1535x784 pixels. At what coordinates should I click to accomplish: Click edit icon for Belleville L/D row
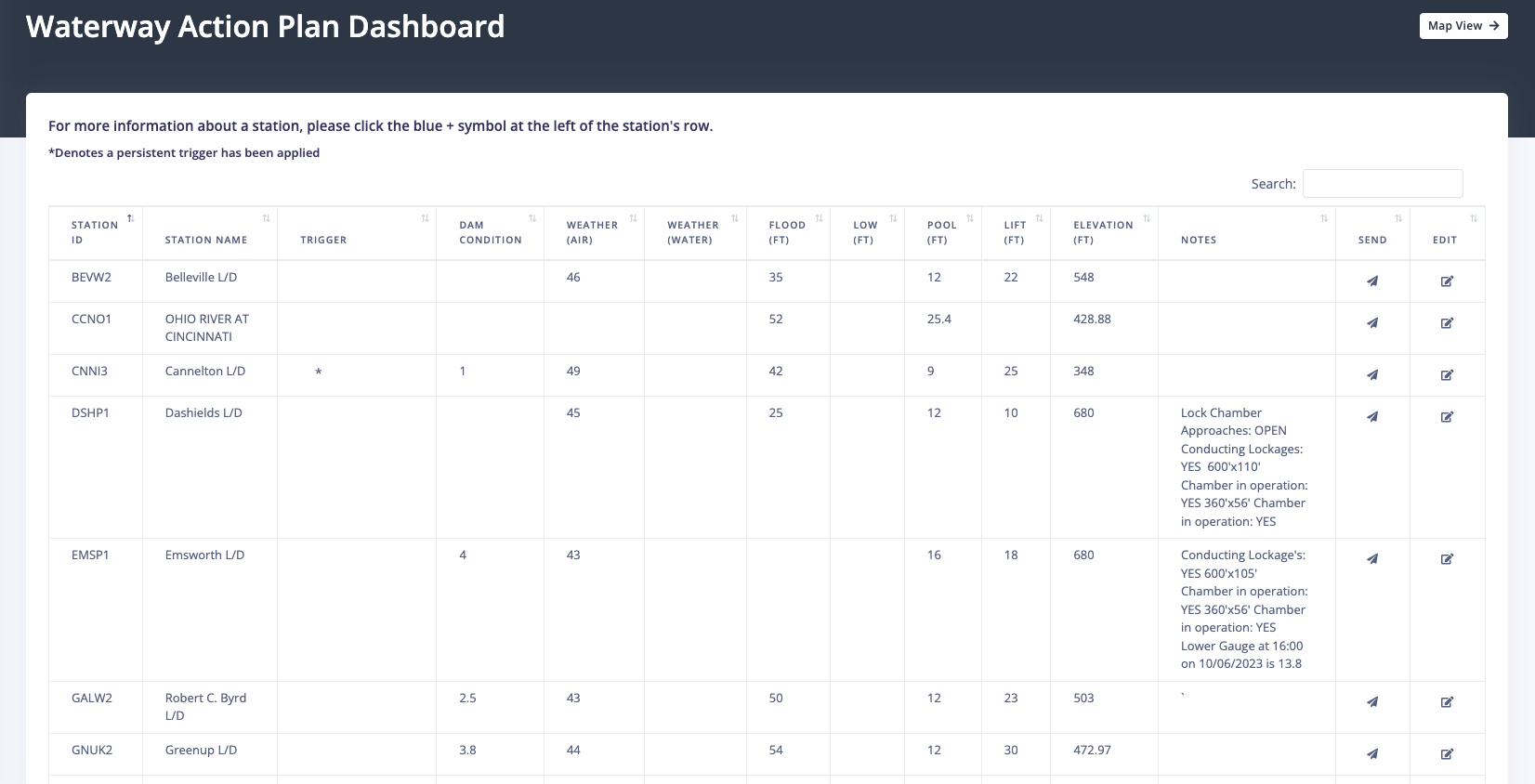[1447, 281]
